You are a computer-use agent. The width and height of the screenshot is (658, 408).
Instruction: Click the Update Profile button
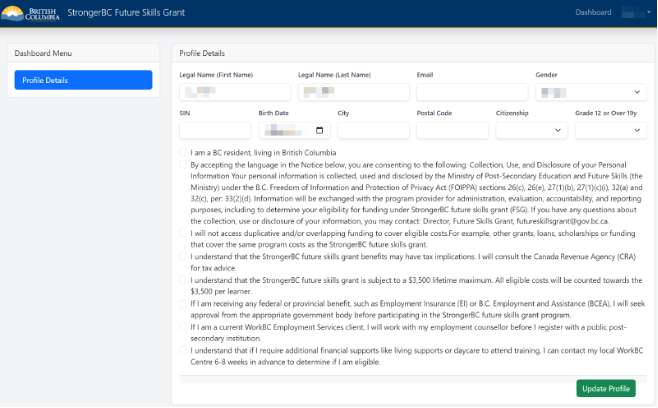[606, 389]
